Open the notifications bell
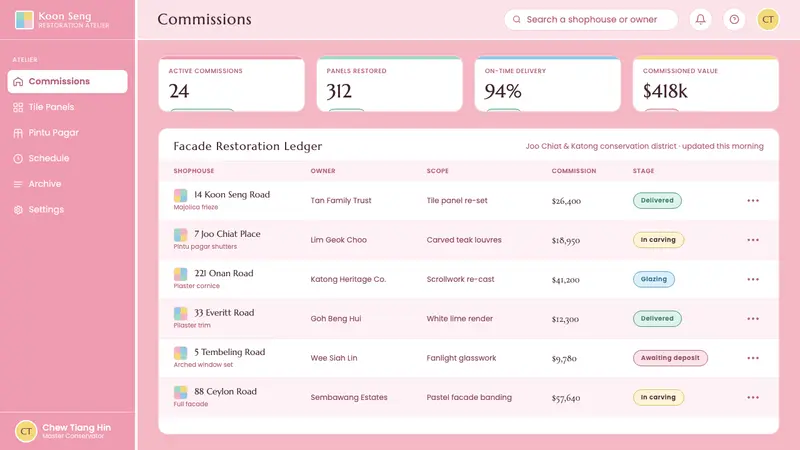Viewport: 800px width, 450px height. 701,19
